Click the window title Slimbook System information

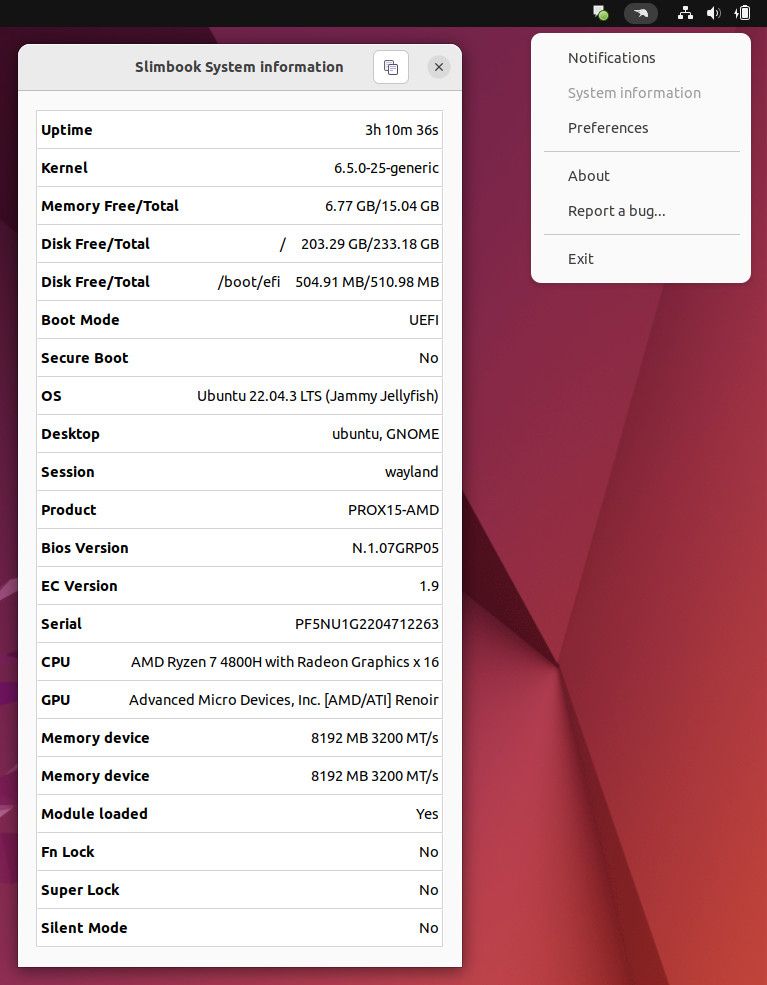239,67
